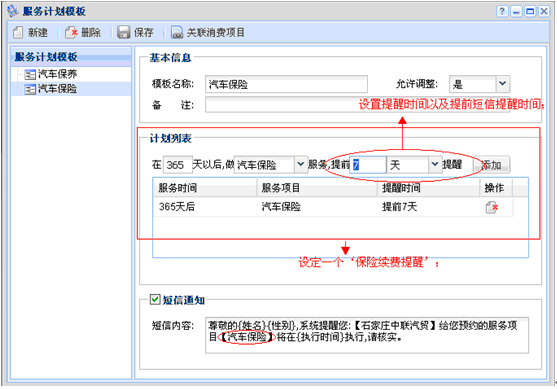Image resolution: width=557 pixels, height=389 pixels.
Task: Select 汽车保险 in the template tree
Action: click(x=57, y=88)
